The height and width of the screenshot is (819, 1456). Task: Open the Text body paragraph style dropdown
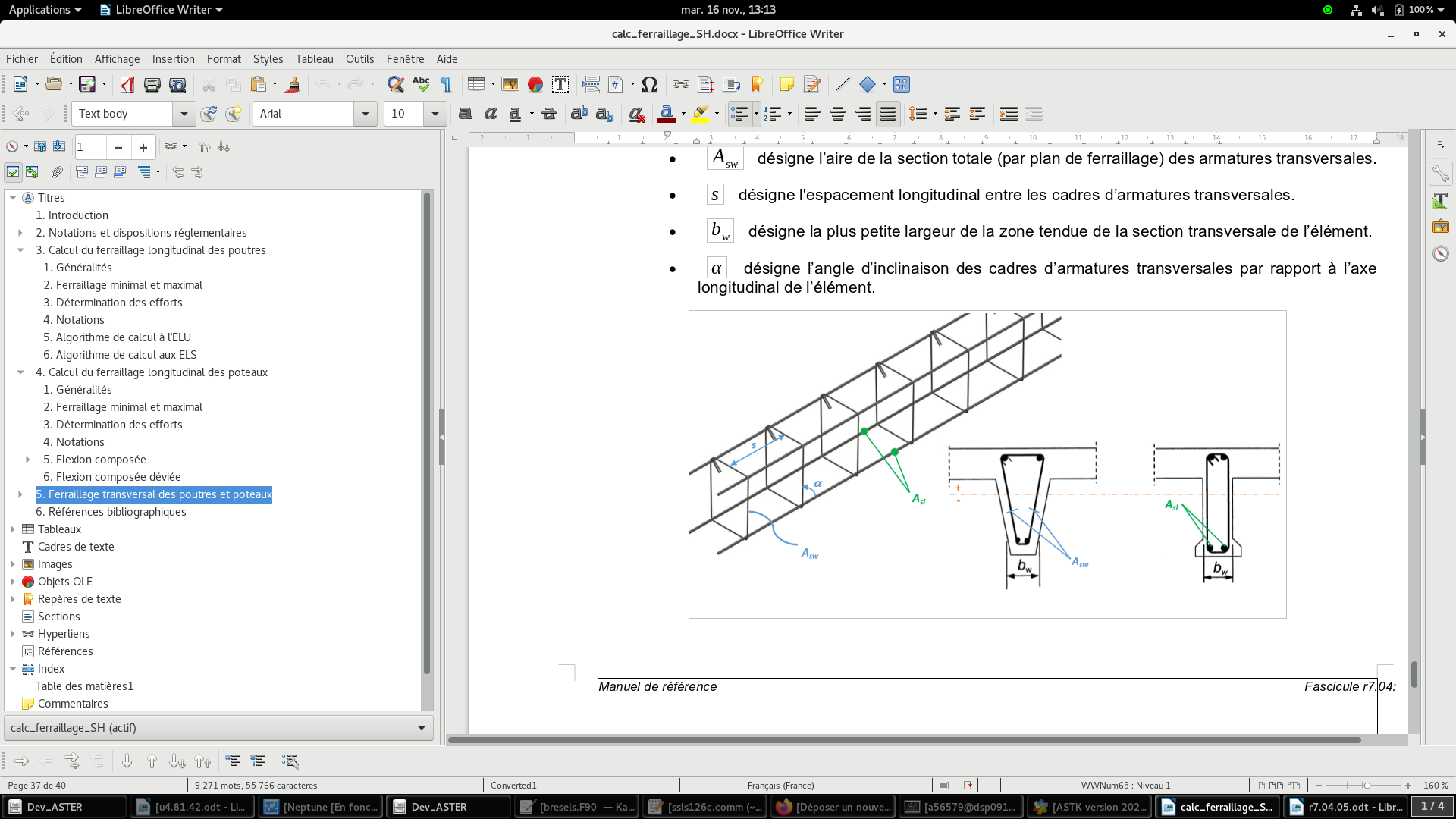pos(184,114)
